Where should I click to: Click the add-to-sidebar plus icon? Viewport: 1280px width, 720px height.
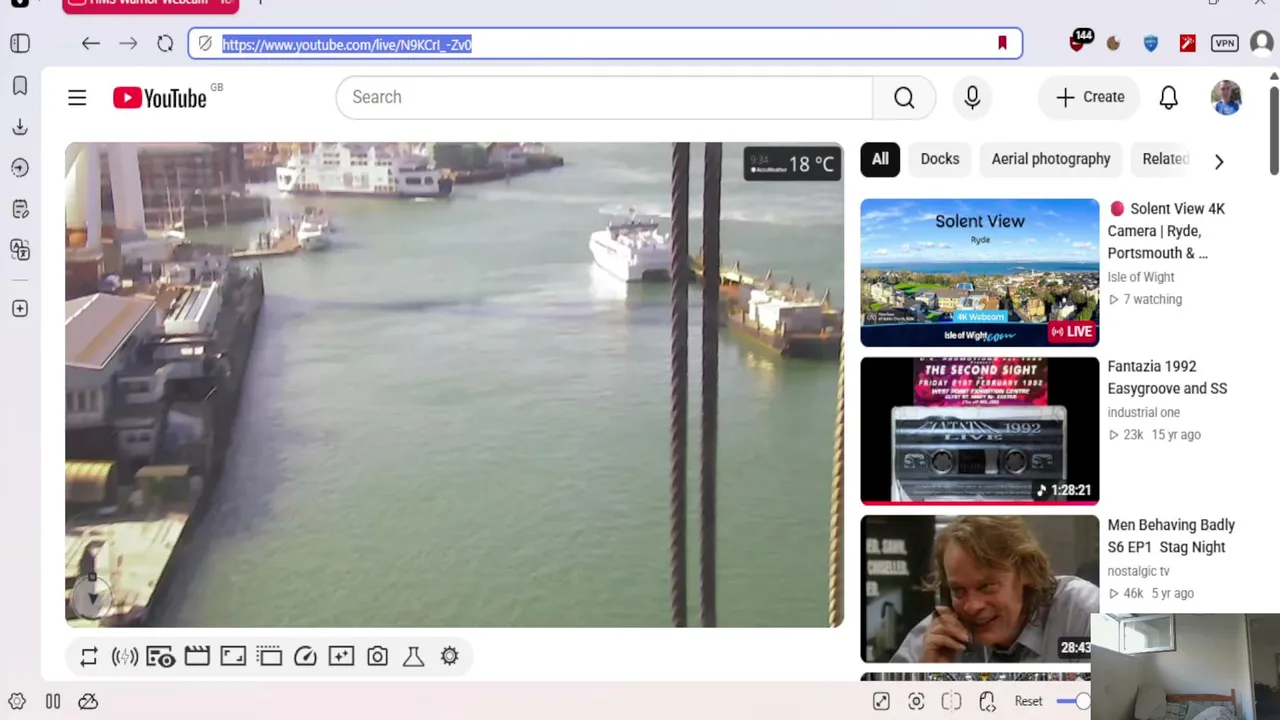coord(20,309)
